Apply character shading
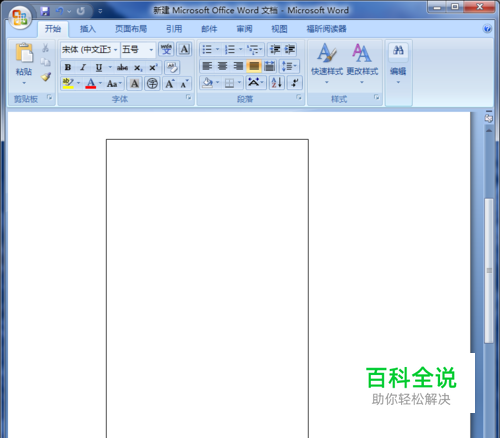Image resolution: width=500 pixels, height=438 pixels. (134, 83)
